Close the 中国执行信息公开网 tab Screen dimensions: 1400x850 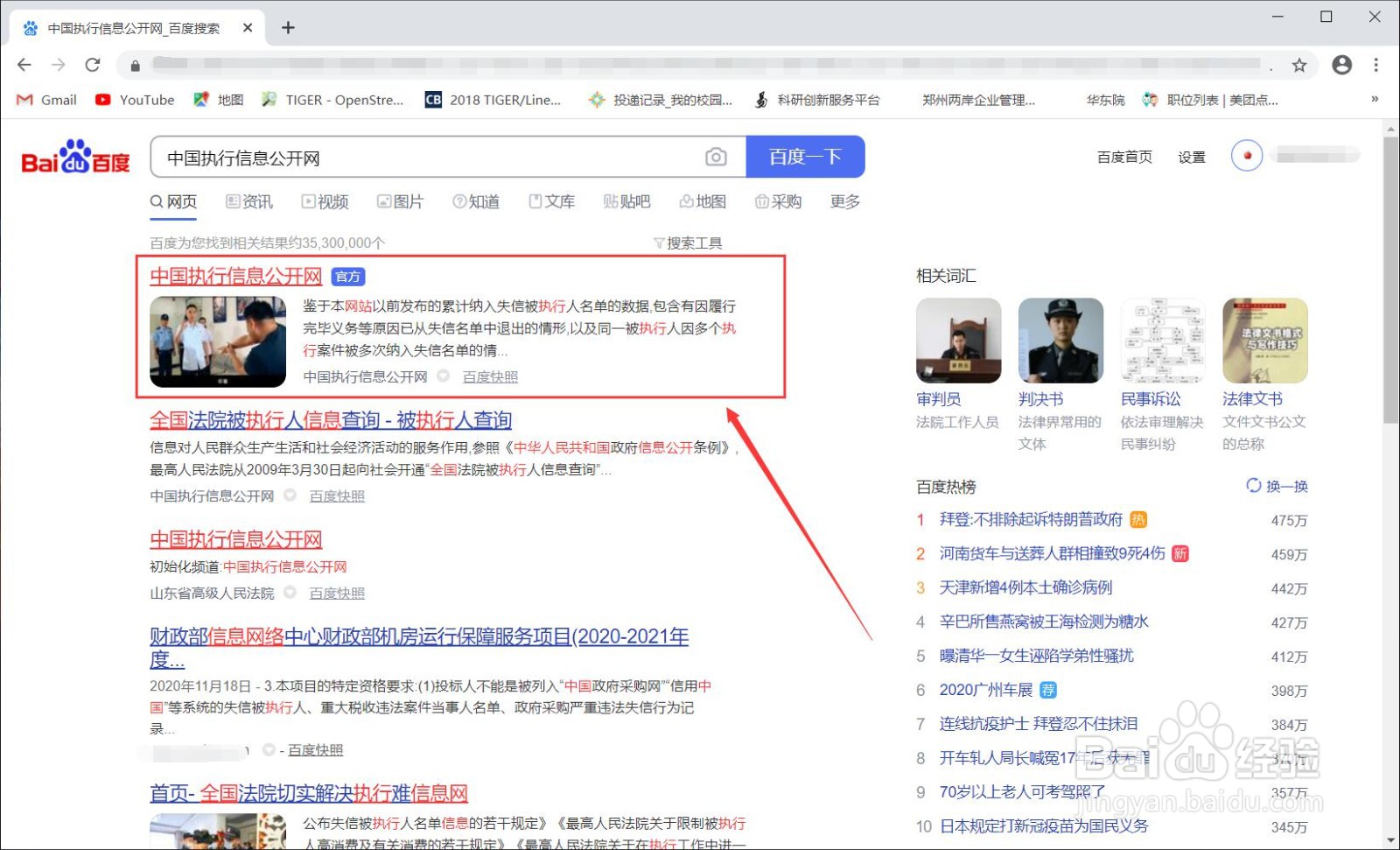248,28
